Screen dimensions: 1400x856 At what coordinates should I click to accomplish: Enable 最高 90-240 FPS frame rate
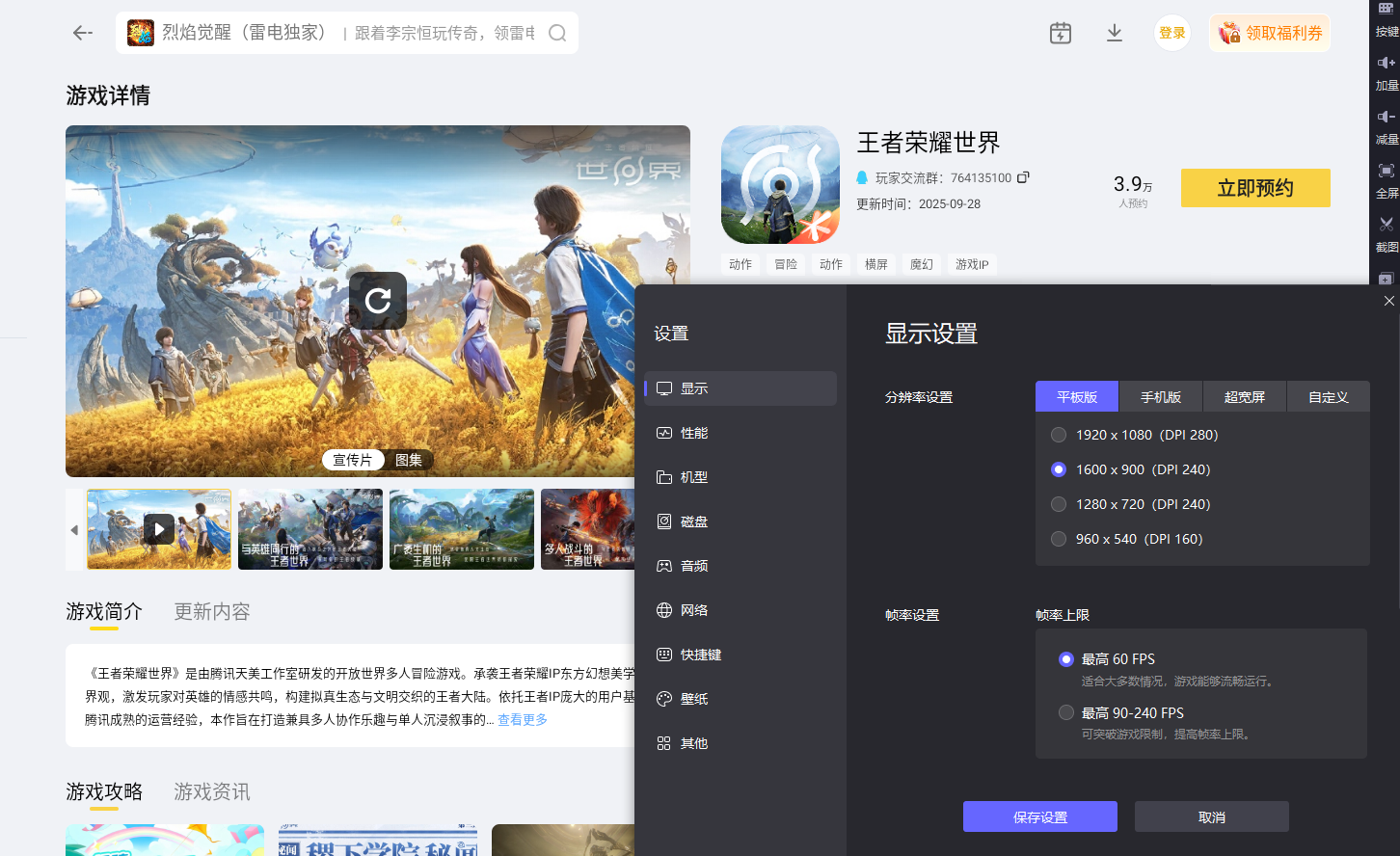point(1065,712)
